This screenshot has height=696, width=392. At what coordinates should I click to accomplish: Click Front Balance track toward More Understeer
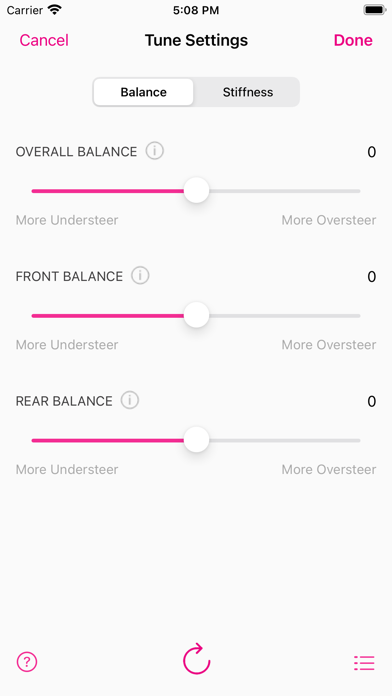click(107, 316)
